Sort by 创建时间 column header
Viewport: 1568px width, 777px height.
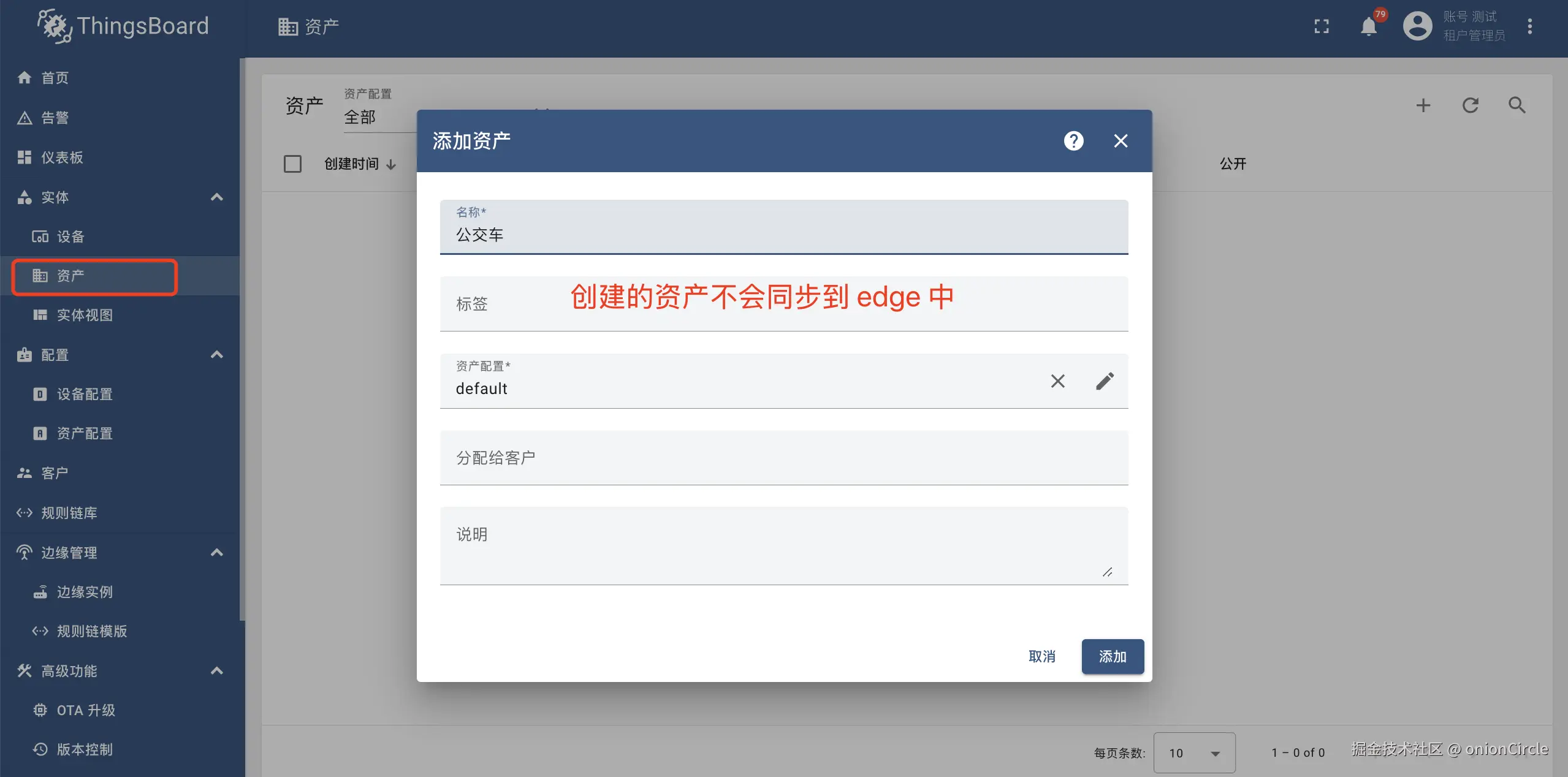[352, 164]
